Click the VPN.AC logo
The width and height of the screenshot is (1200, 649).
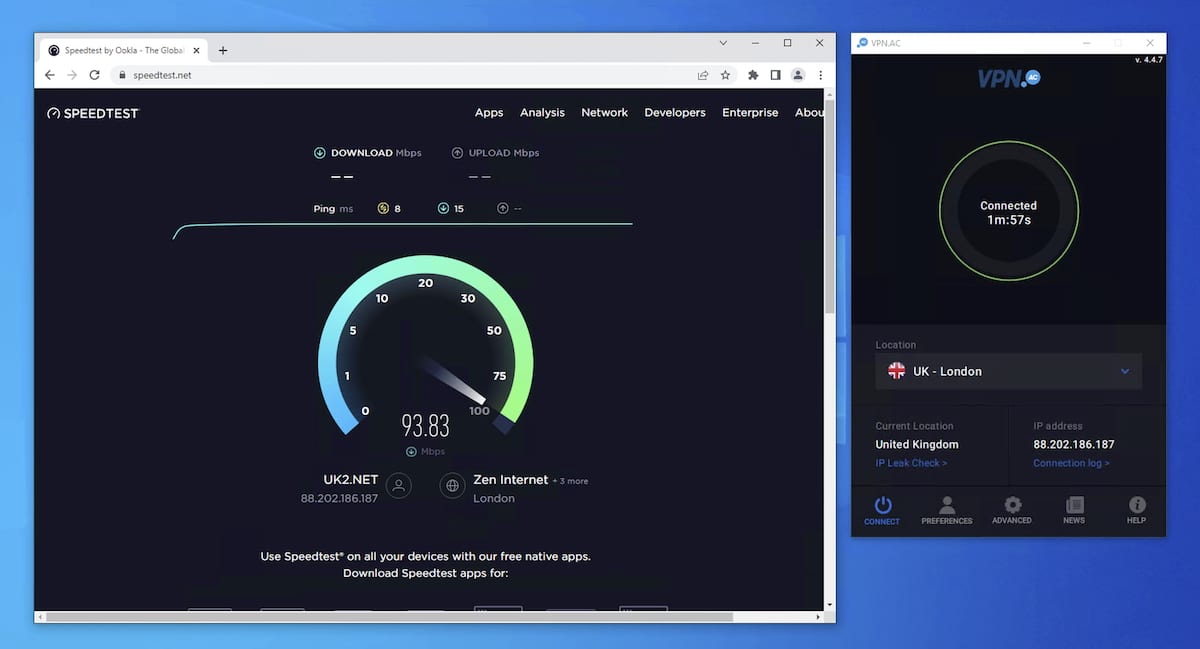[x=1008, y=77]
